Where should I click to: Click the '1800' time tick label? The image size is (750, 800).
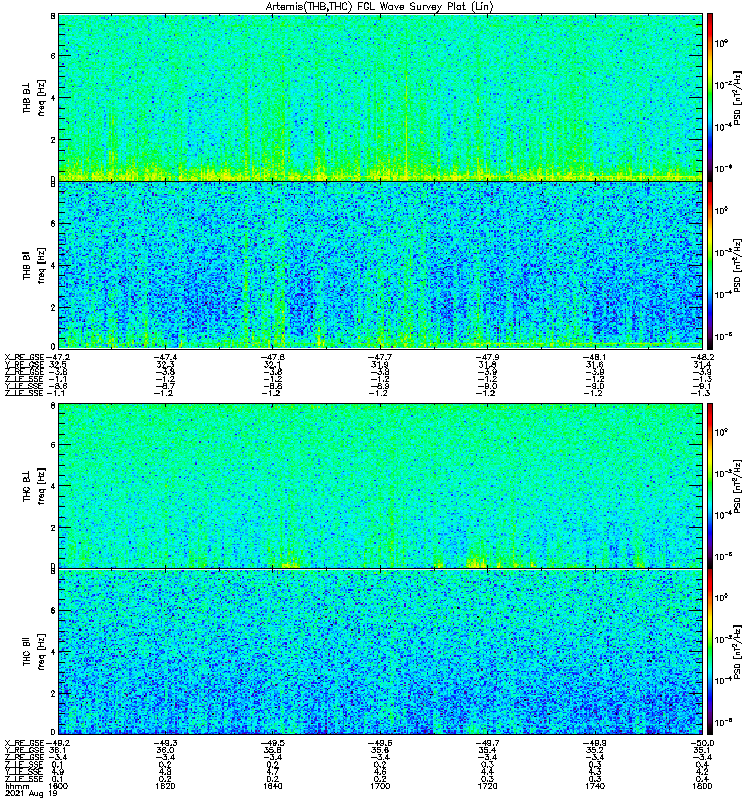[x=703, y=786]
